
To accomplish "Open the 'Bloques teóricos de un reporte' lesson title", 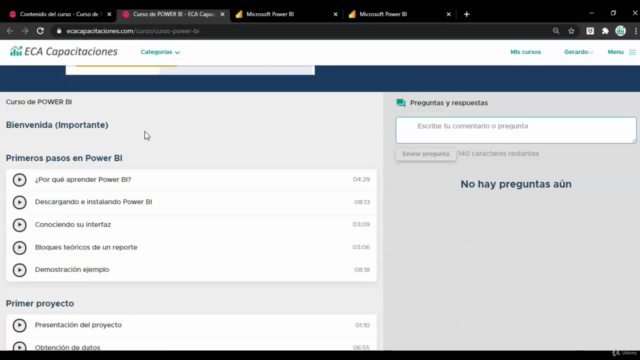I will point(86,247).
